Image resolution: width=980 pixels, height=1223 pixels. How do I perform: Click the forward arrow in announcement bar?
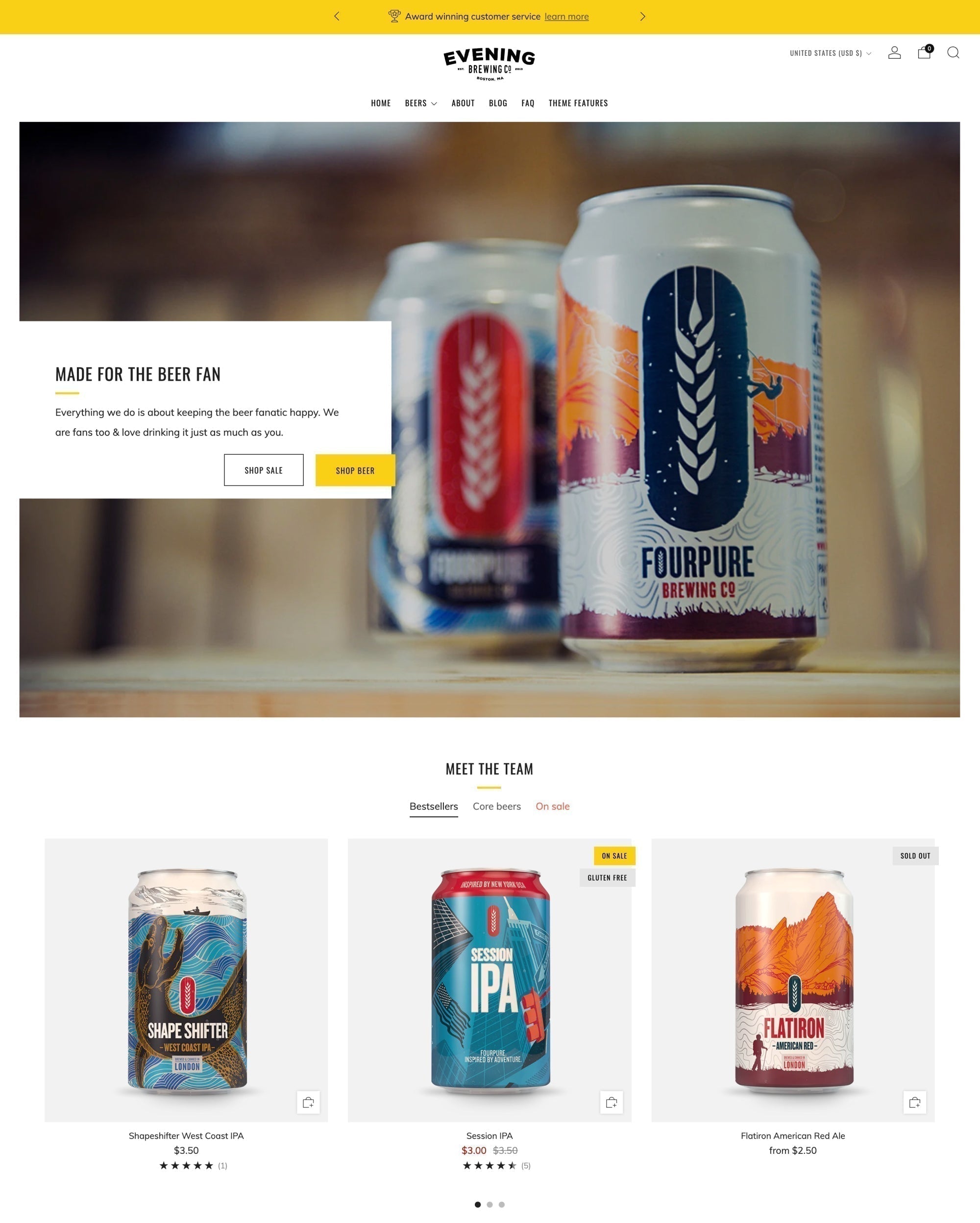tap(640, 16)
